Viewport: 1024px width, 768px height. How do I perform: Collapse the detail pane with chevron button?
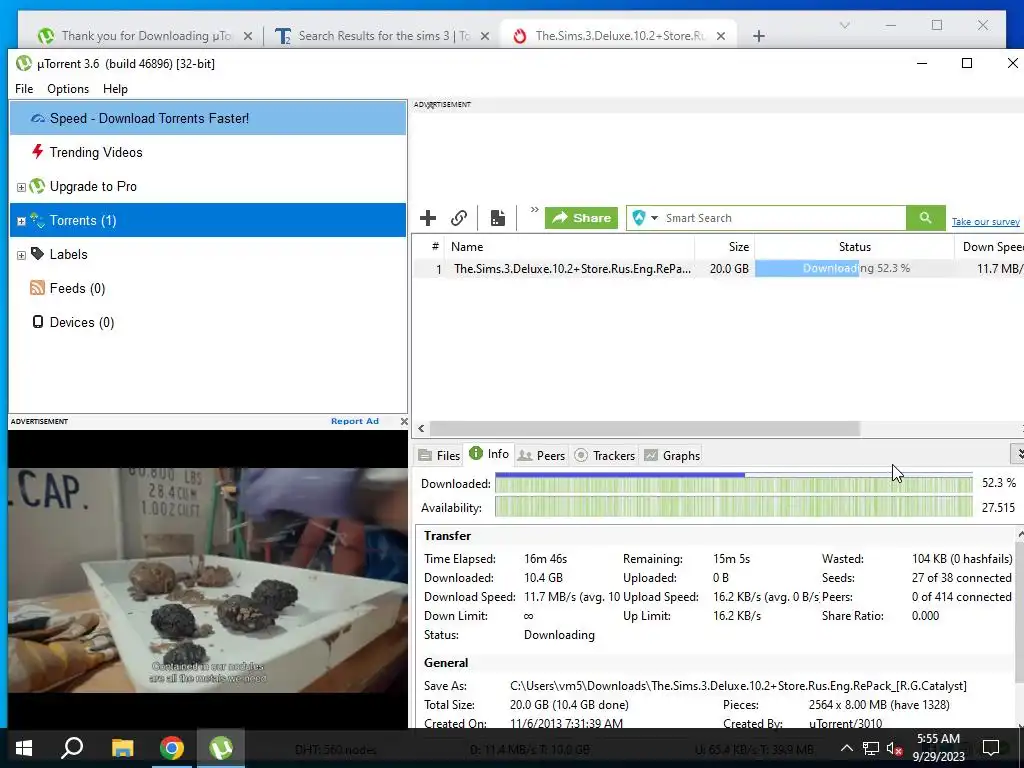pos(1018,453)
